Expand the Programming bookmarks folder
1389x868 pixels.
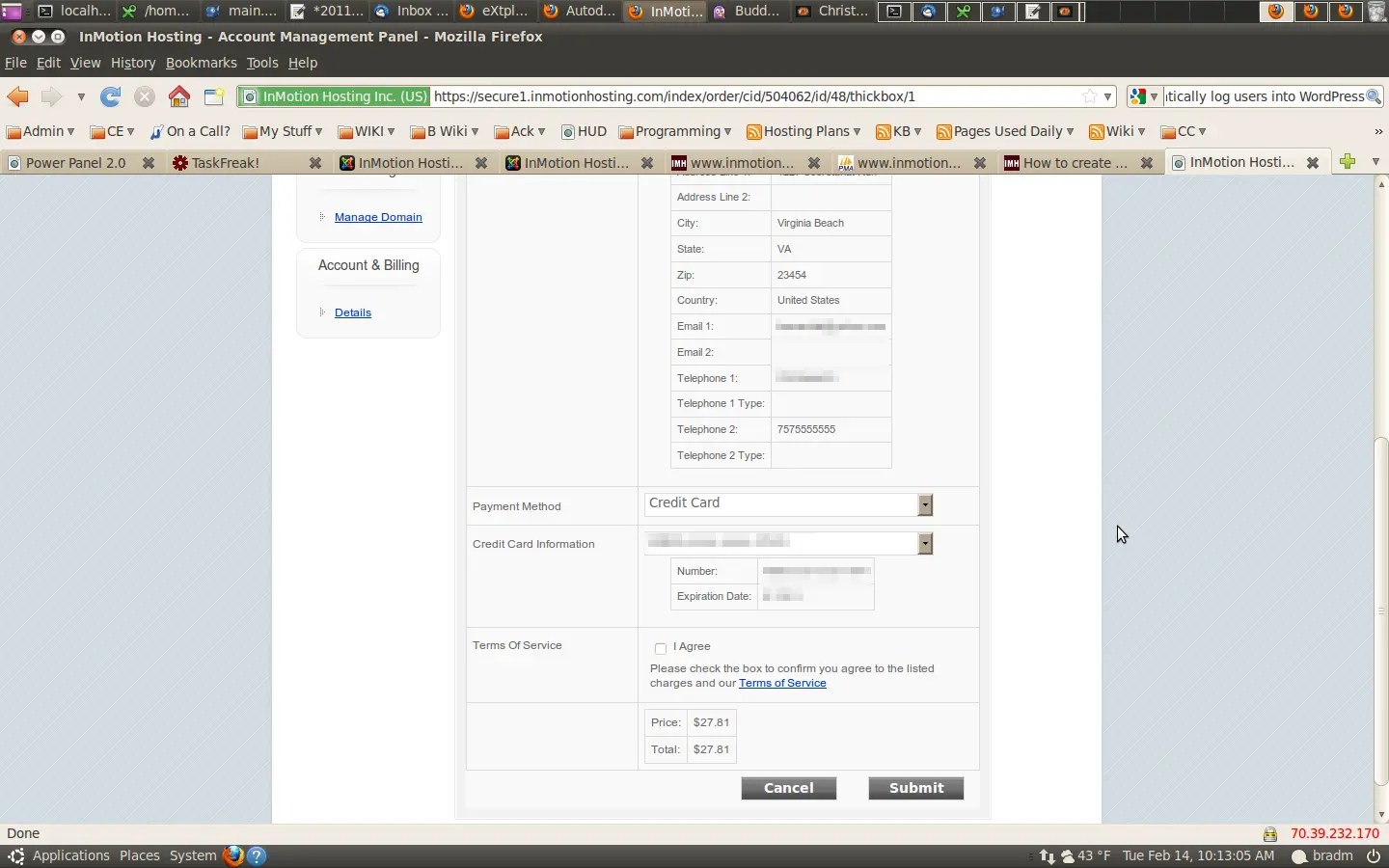675,131
